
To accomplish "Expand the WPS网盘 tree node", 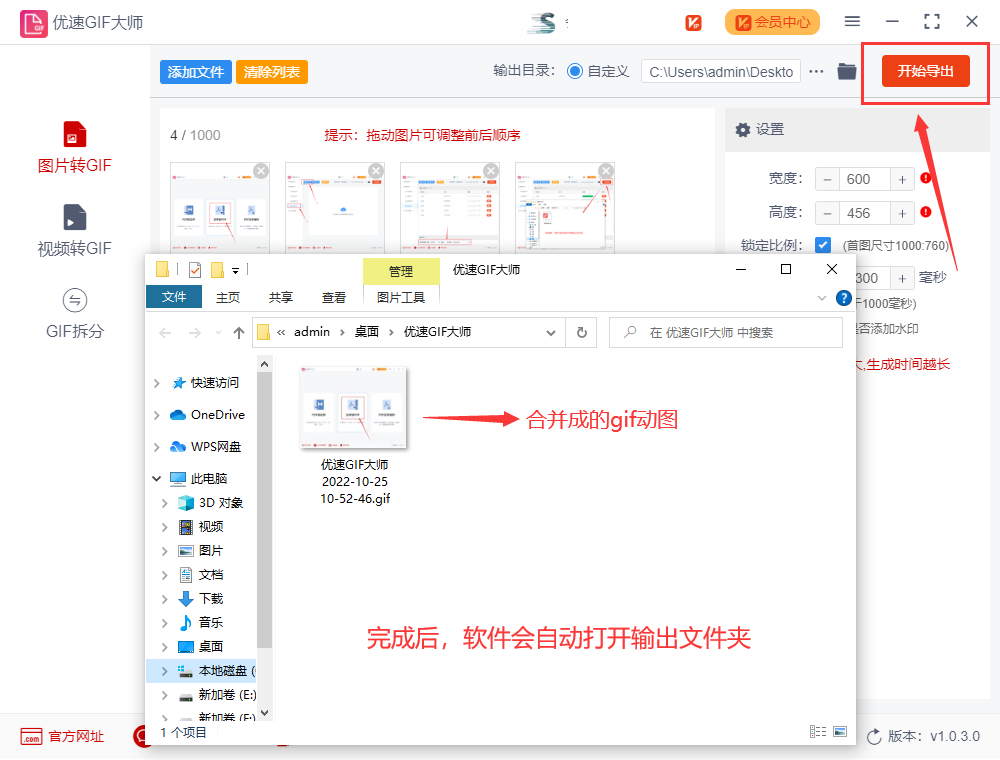I will point(157,447).
